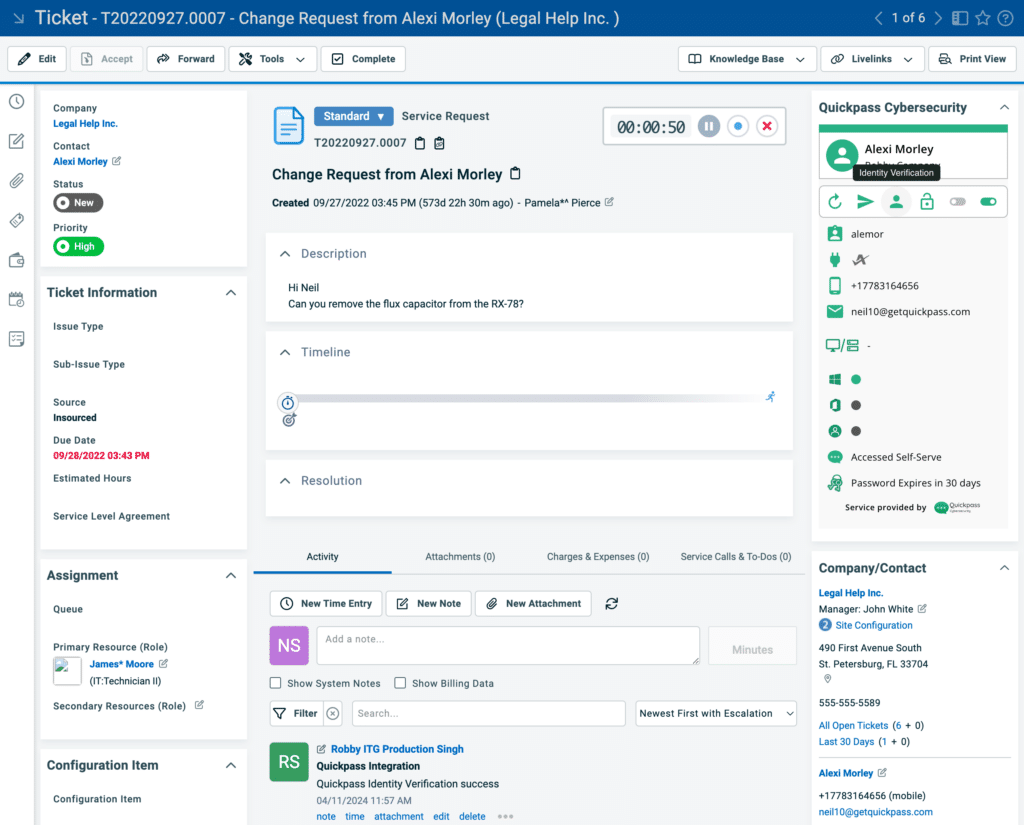The width and height of the screenshot is (1024, 825).
Task: Click the Quickpass refresh icon
Action: tap(835, 202)
